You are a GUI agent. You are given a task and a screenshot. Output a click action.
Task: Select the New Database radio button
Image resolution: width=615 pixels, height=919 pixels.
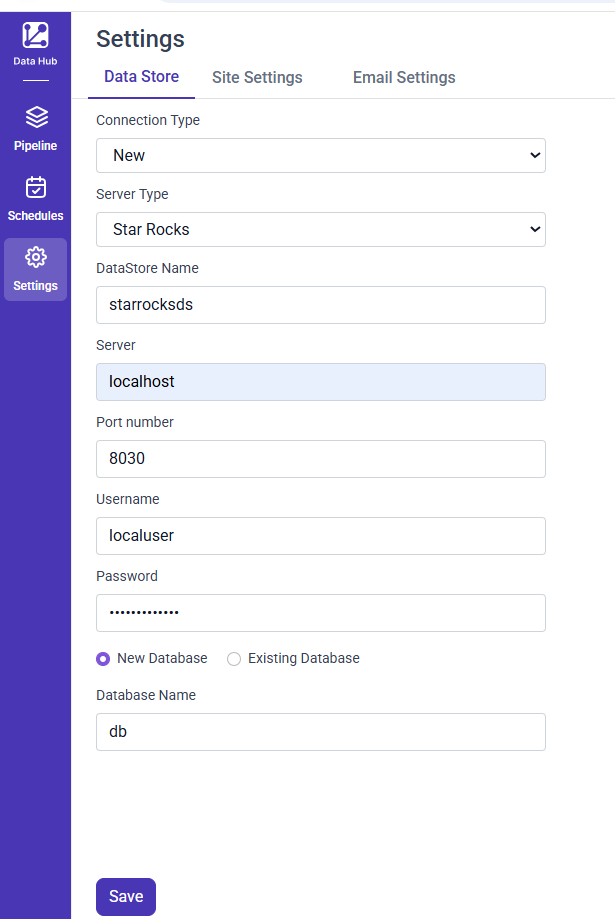103,659
